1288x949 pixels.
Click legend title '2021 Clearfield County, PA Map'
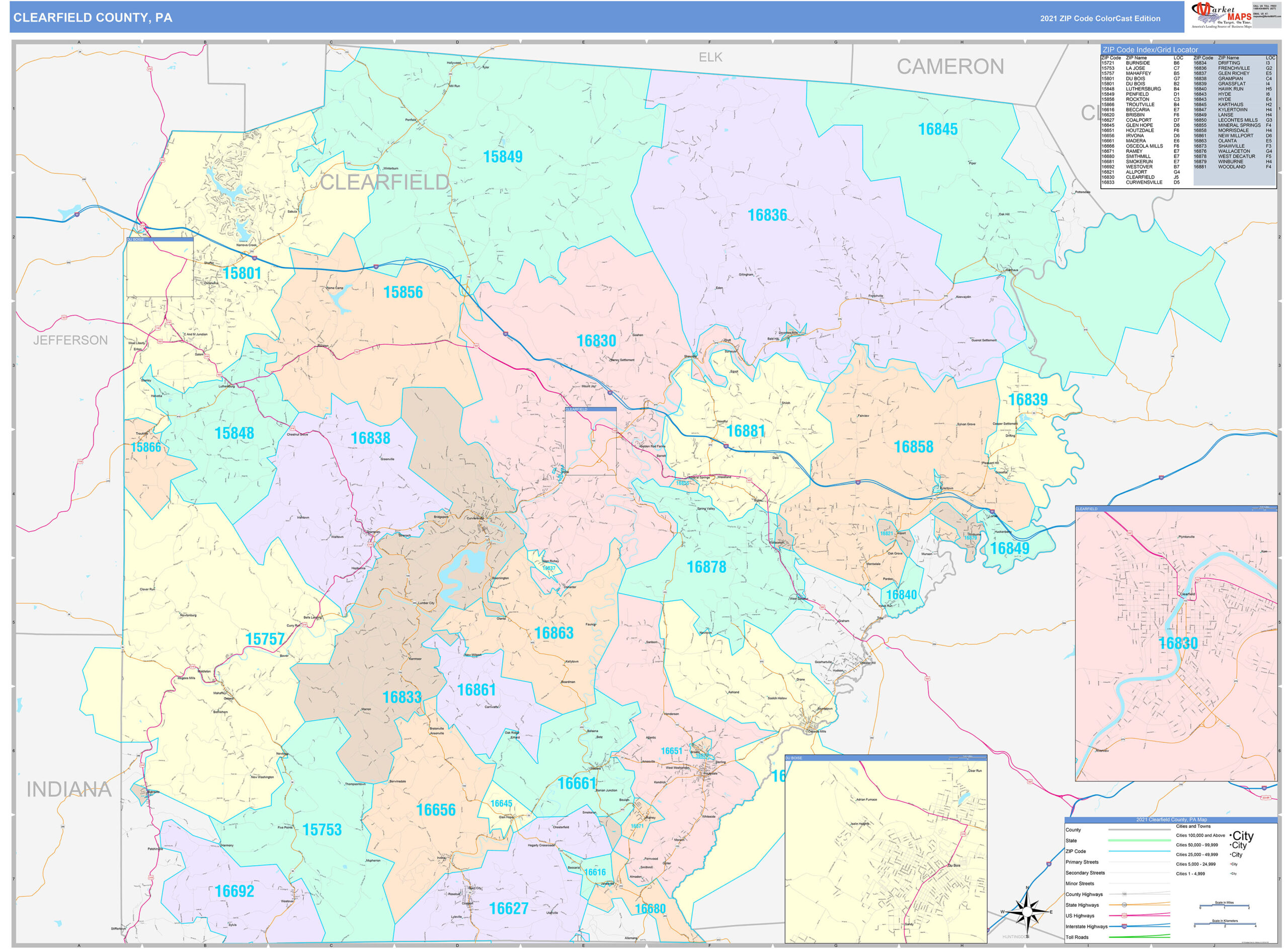tap(1171, 820)
